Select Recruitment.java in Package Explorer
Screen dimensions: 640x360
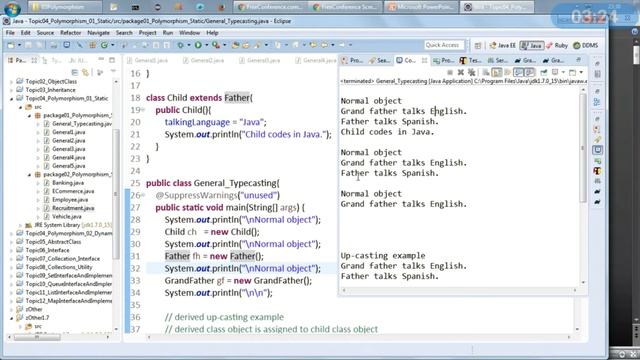69,208
